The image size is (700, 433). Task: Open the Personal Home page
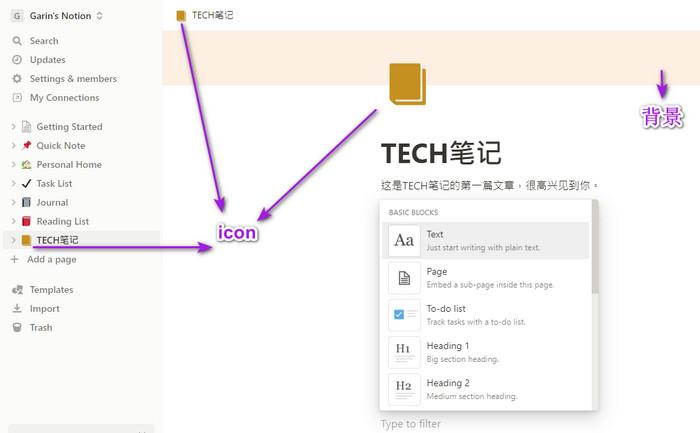click(x=69, y=165)
